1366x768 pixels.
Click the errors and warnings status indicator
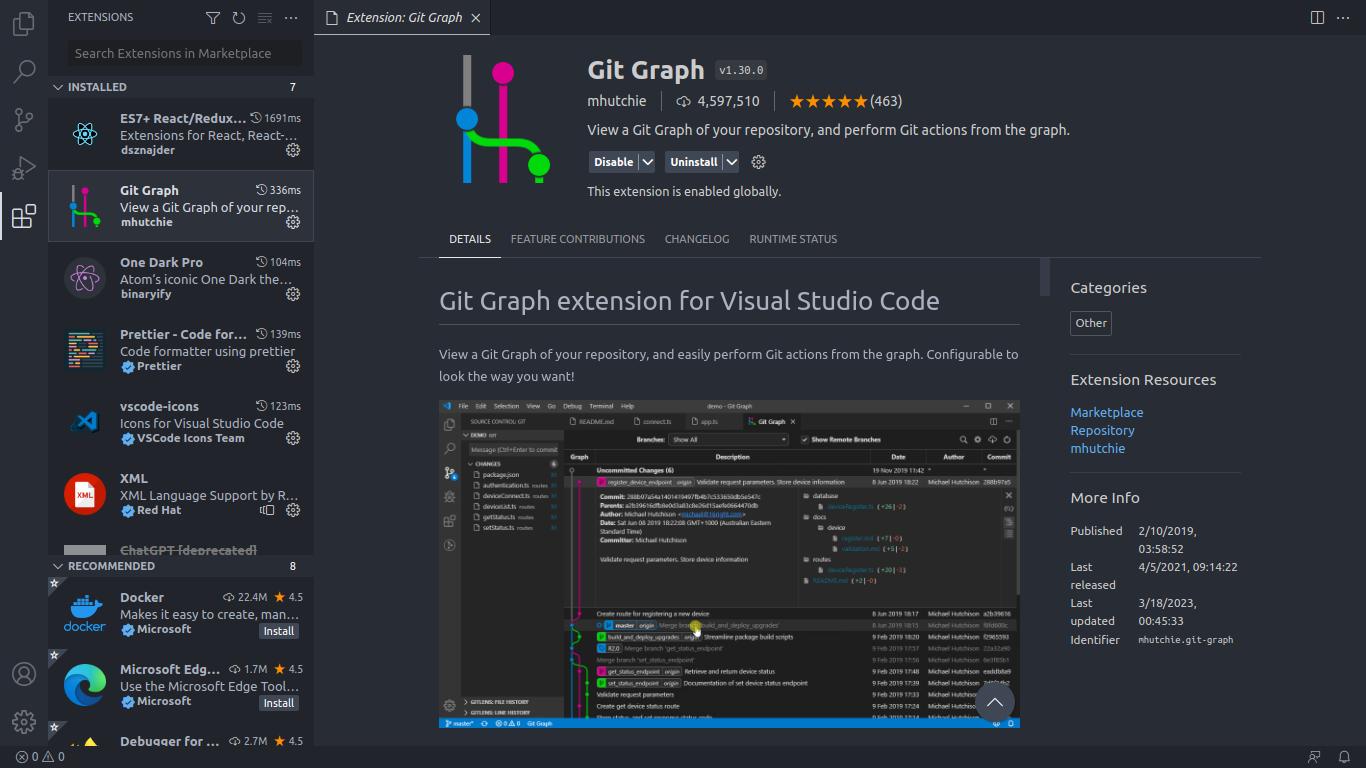pos(40,757)
